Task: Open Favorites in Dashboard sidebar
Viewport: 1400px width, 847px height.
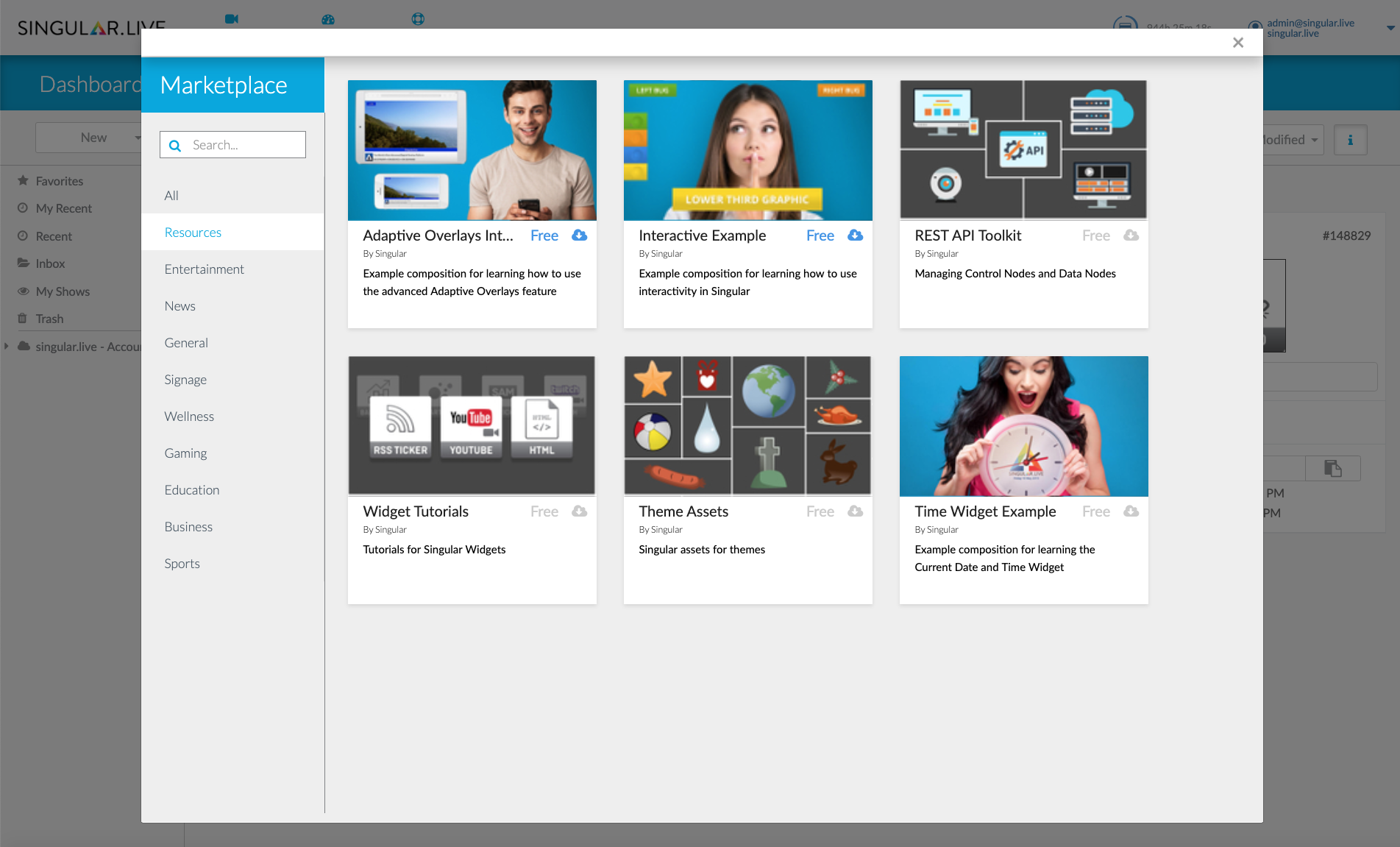Action: point(60,181)
